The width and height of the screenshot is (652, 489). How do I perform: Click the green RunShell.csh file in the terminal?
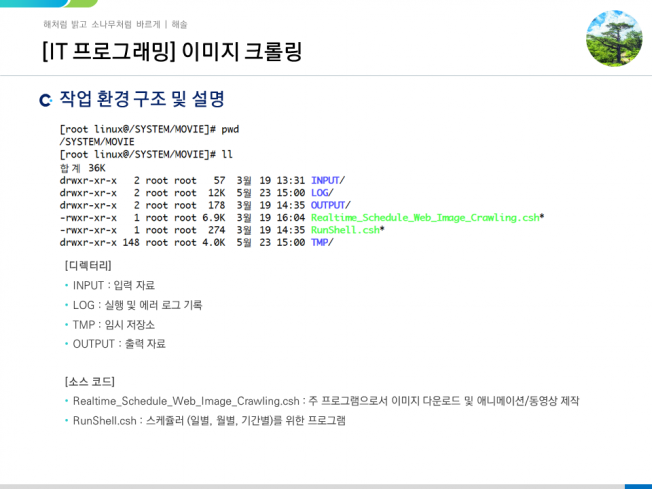tap(346, 229)
